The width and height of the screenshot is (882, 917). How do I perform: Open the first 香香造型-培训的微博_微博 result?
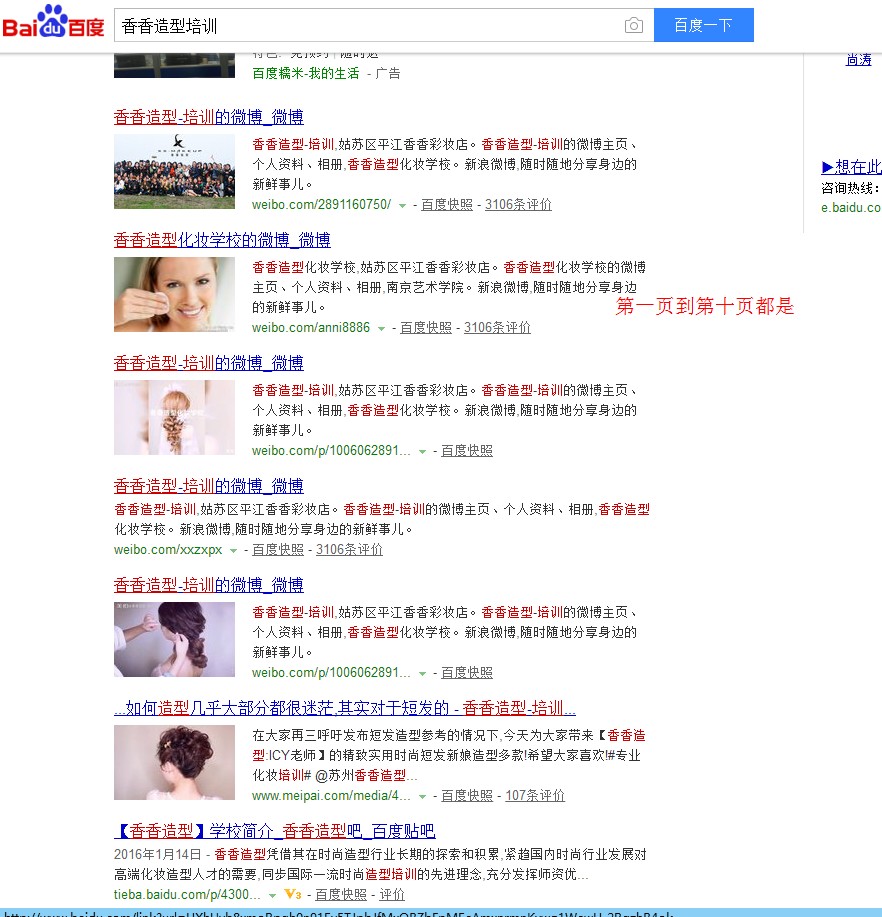(x=209, y=117)
